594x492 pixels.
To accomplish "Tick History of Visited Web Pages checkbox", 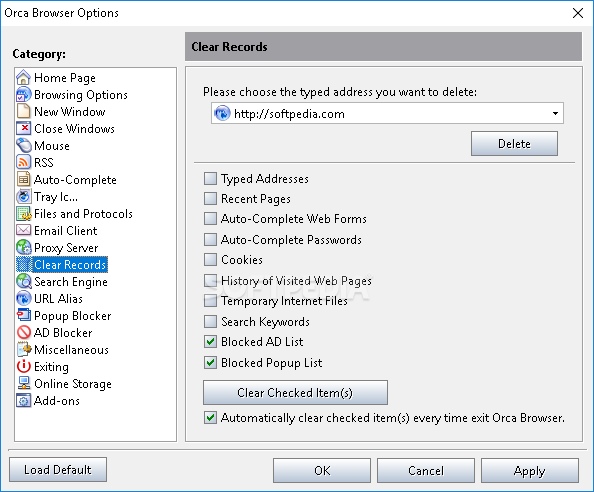I will click(210, 280).
